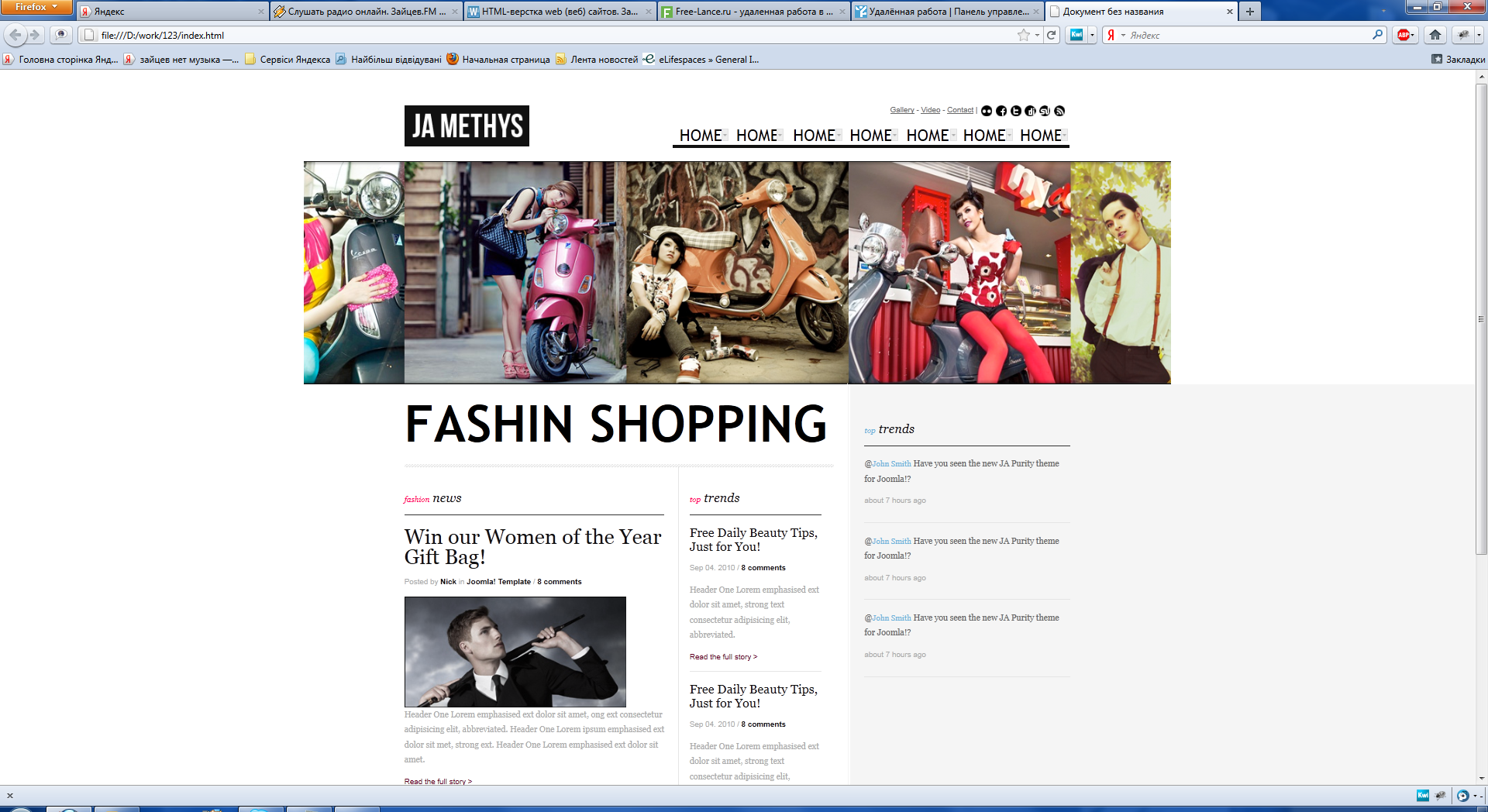Screen dimensions: 1488x812
Task: Click the search magnifier in Yandex box
Action: tap(1378, 35)
